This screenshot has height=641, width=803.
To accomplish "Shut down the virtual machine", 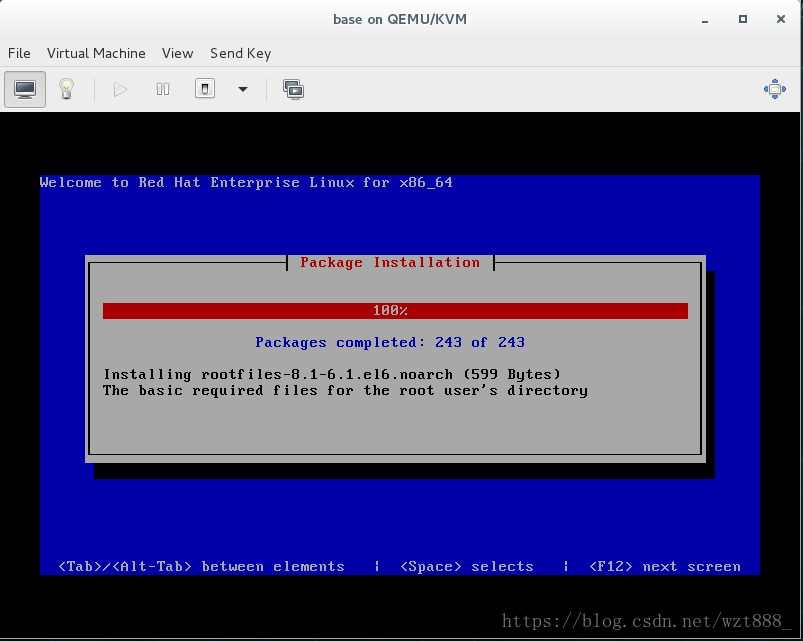I will [205, 89].
